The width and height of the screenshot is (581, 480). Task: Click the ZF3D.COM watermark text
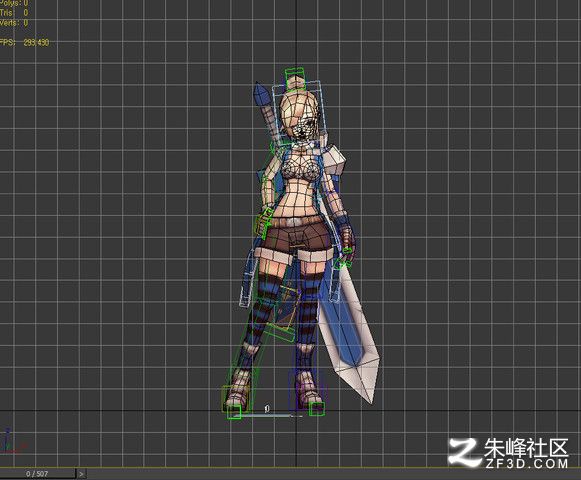point(526,463)
